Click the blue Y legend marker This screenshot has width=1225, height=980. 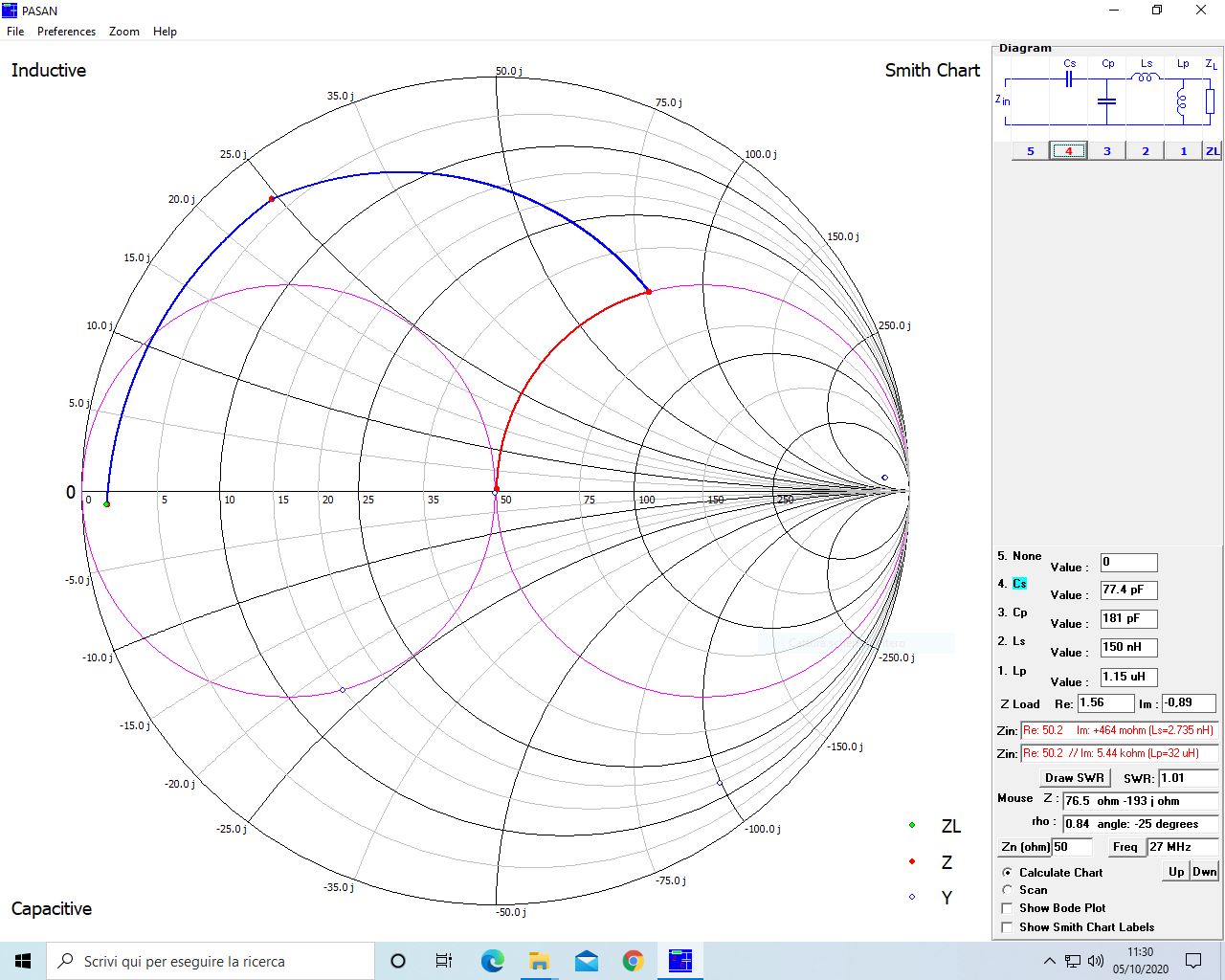click(912, 897)
